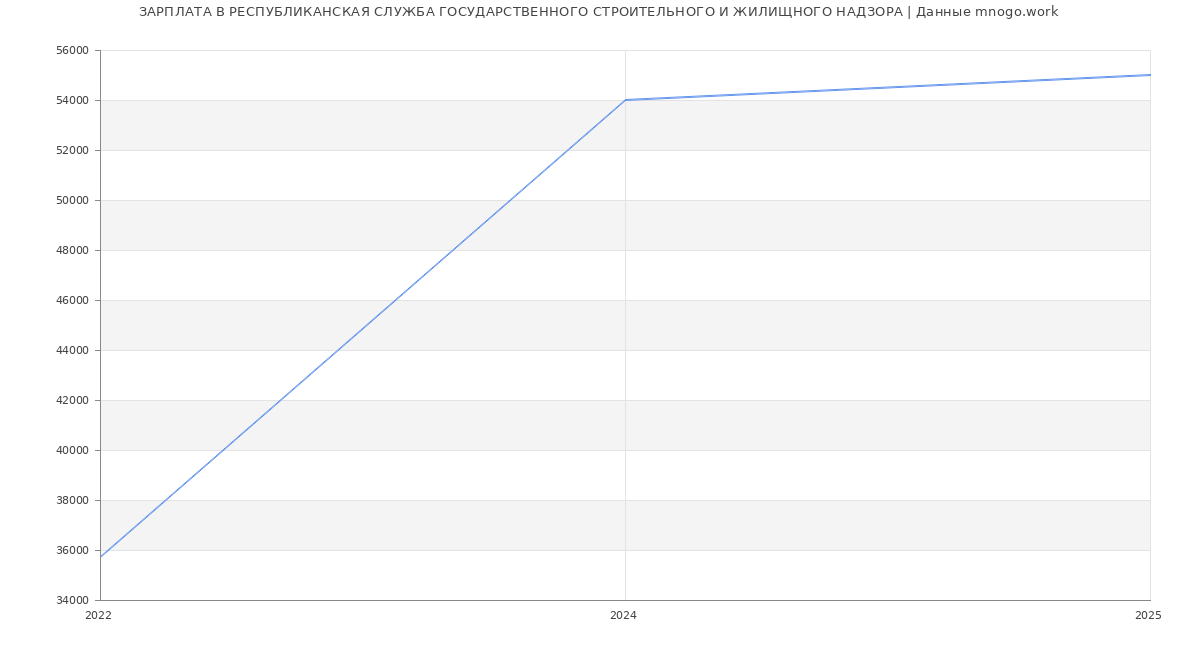Click the 52000 y-axis label
The height and width of the screenshot is (650, 1200).
pos(72,151)
